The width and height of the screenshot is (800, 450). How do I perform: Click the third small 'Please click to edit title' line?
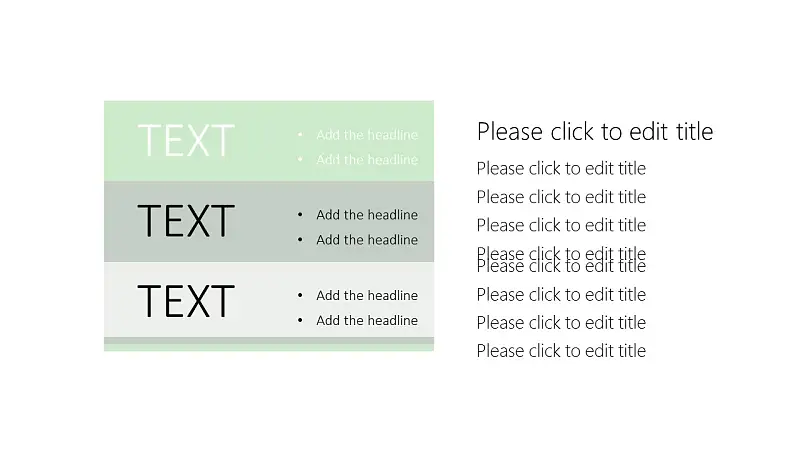point(561,225)
